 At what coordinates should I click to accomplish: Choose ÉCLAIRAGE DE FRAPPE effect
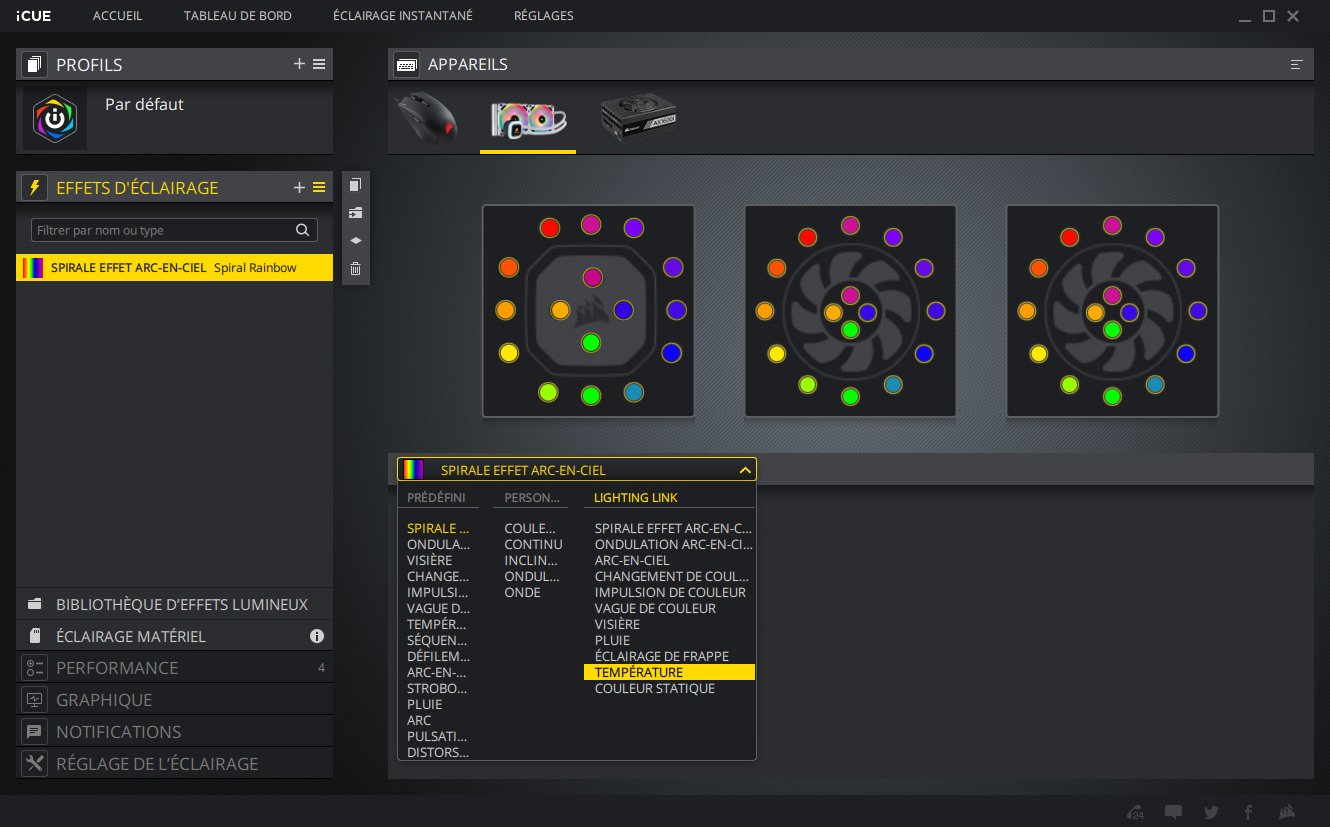point(662,656)
